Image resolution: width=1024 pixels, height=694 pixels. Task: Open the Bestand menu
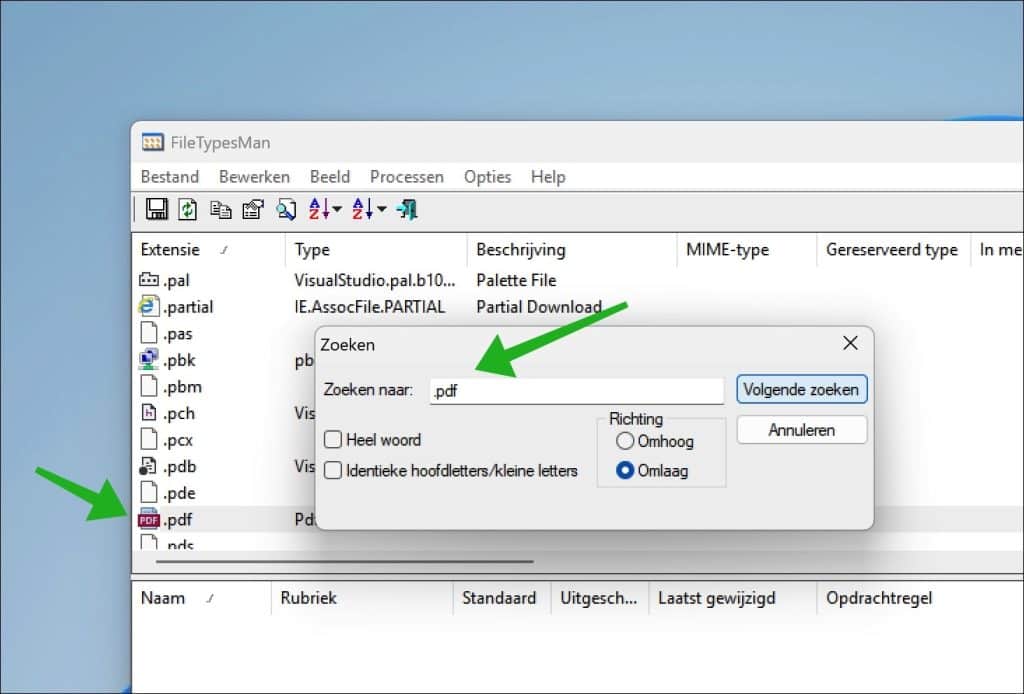click(x=170, y=176)
